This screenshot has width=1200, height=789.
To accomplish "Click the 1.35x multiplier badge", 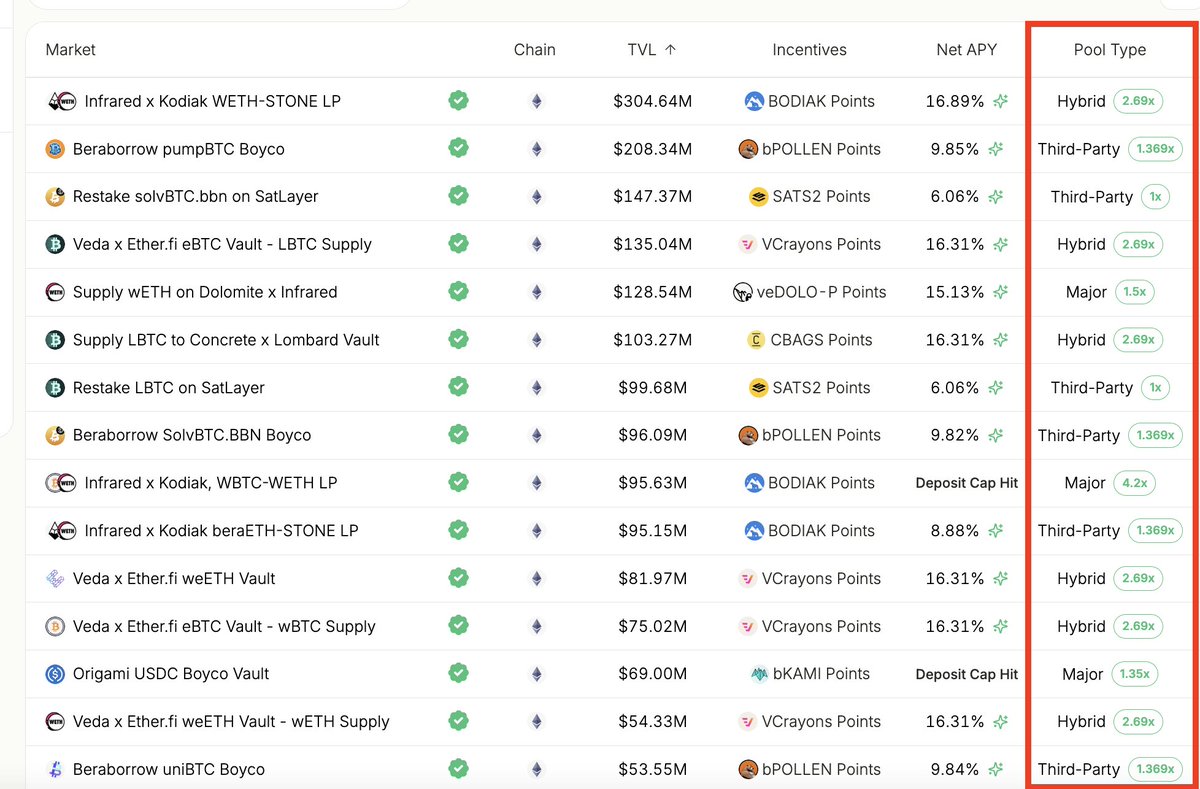I will [1134, 674].
